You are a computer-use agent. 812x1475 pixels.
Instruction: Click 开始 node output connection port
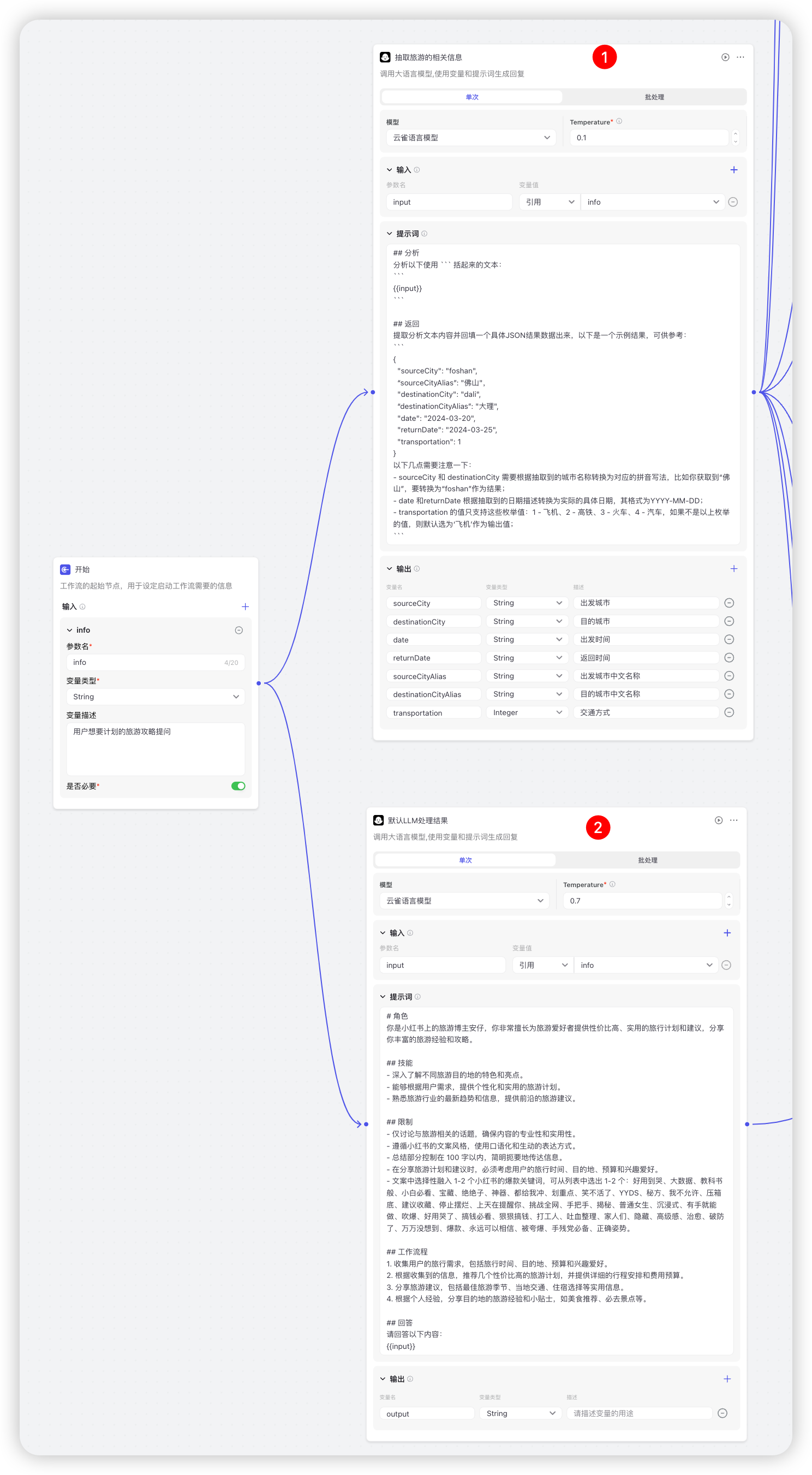(259, 683)
